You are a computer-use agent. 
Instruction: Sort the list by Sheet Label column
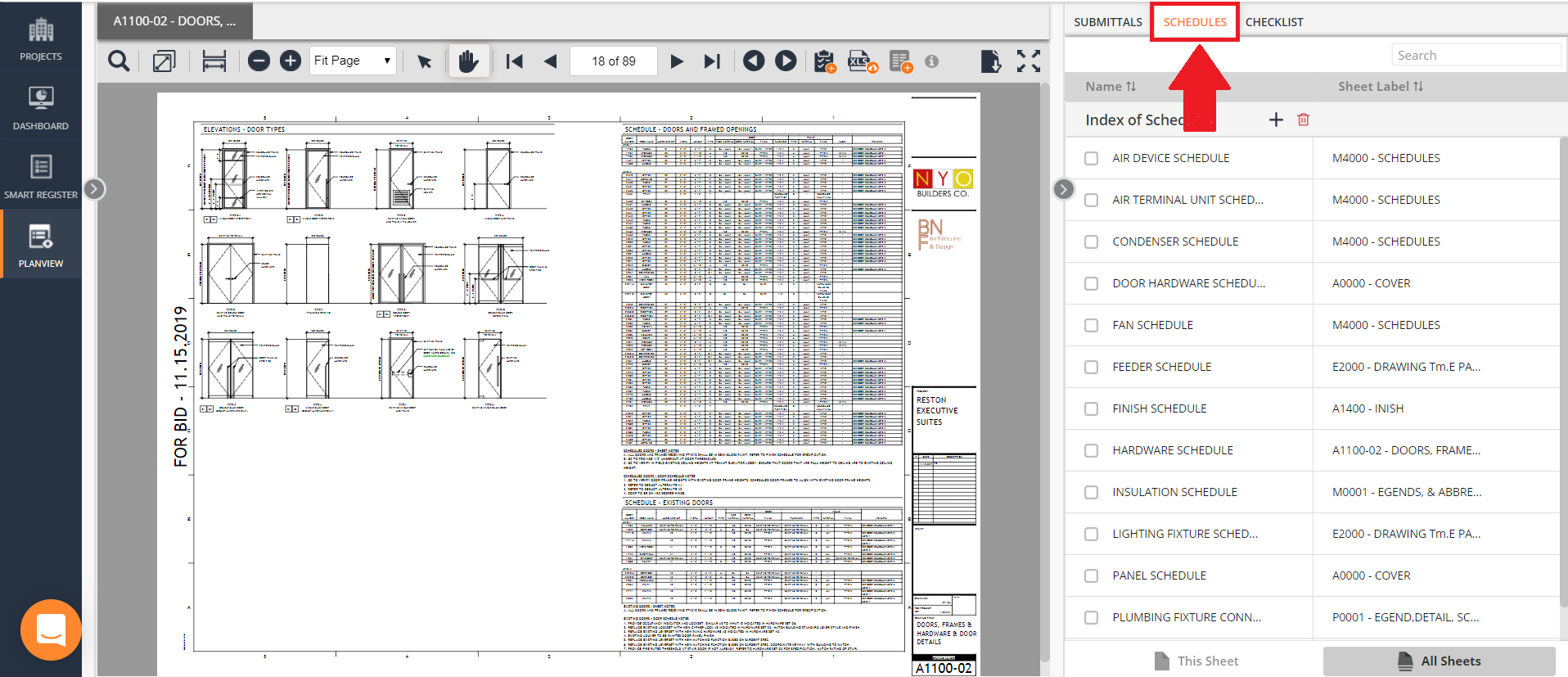1381,87
